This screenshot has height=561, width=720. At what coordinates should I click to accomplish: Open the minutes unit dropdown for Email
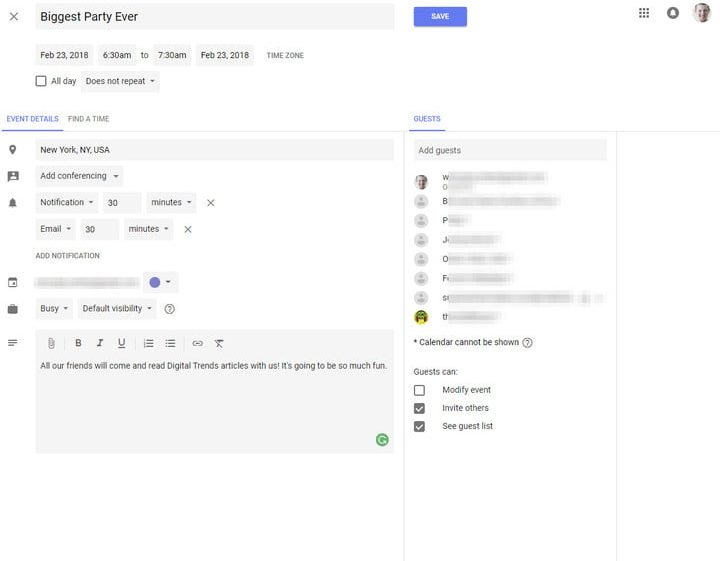pos(148,229)
